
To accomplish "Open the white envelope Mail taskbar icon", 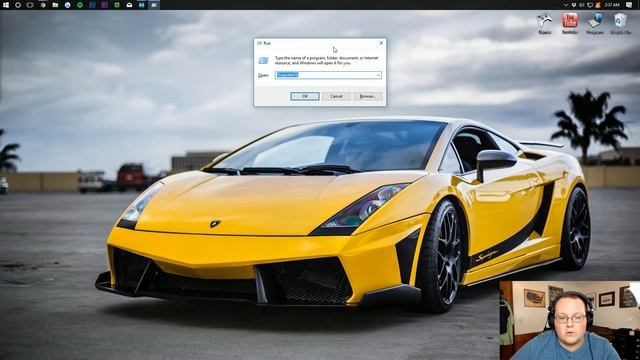I will click(129, 5).
